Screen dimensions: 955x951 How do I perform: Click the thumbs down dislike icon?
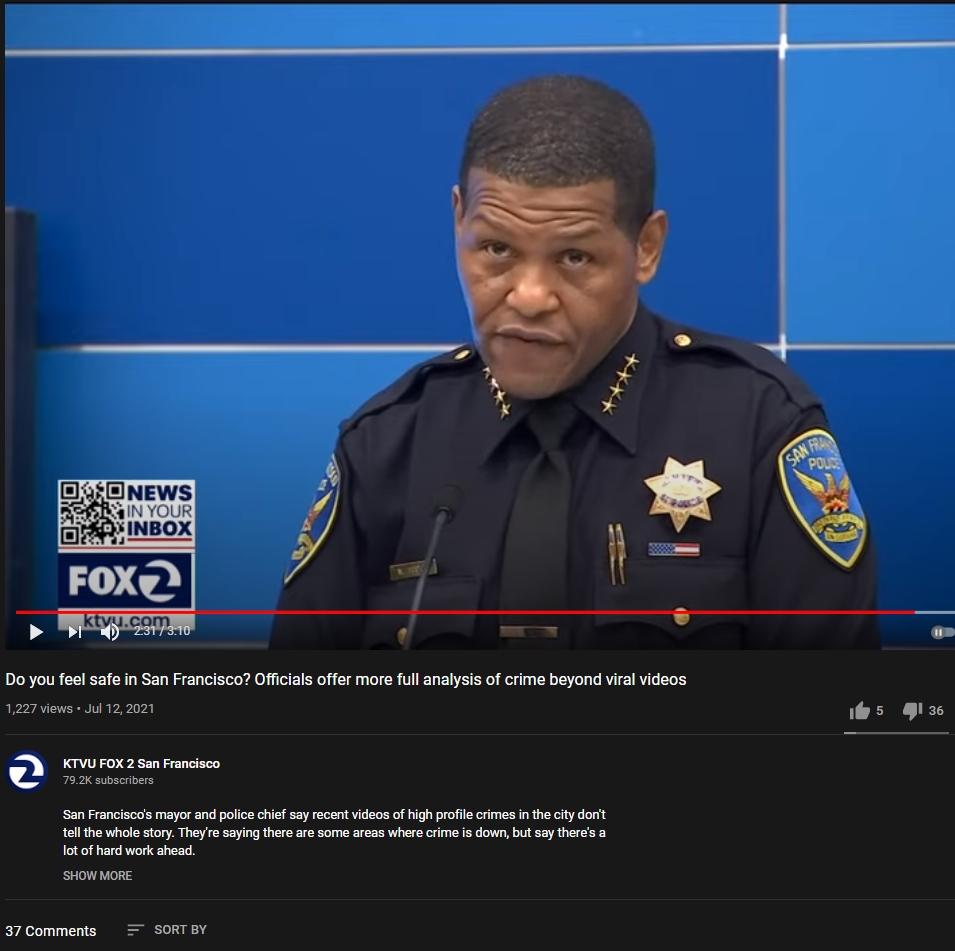coord(912,710)
